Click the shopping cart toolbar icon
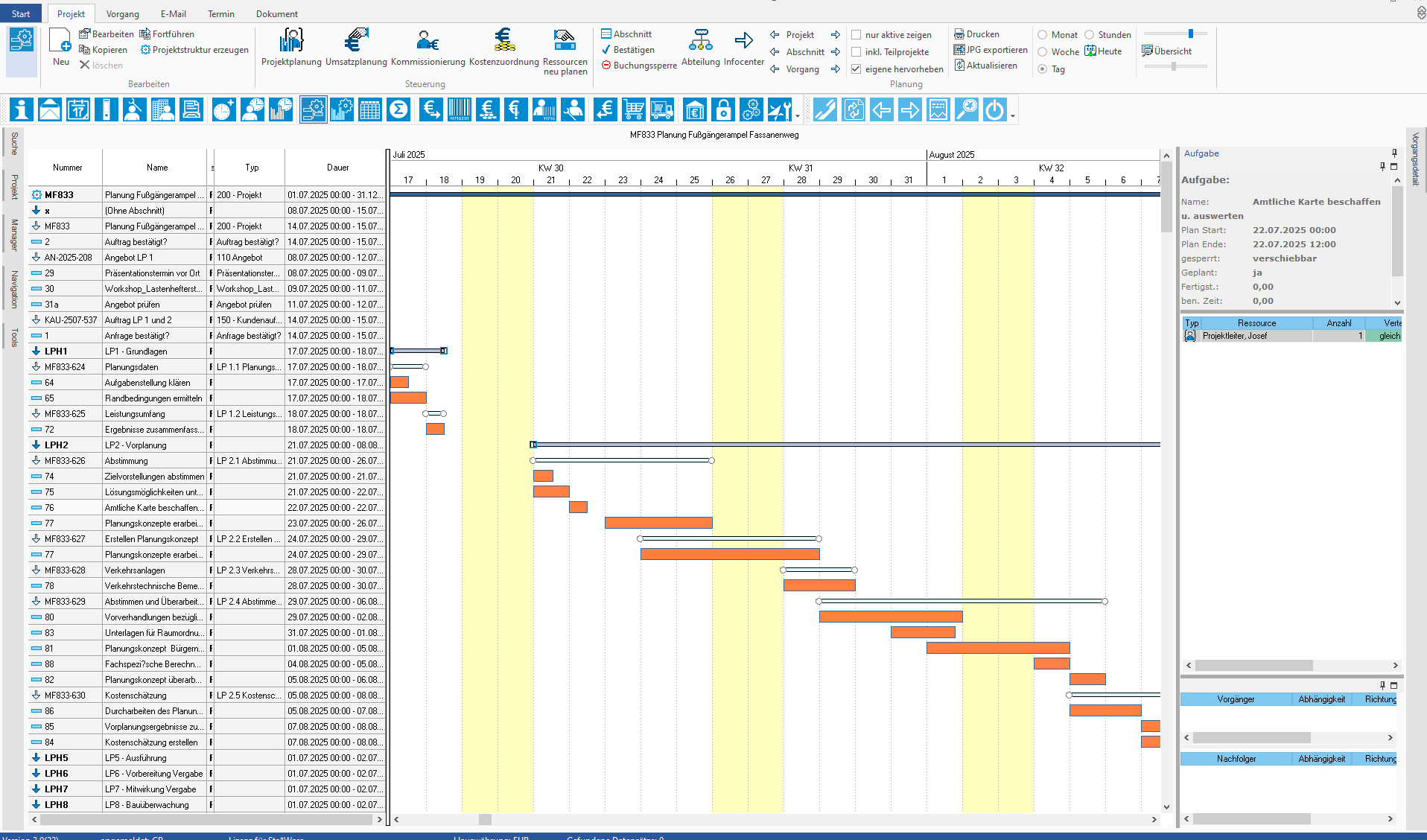 [x=634, y=110]
